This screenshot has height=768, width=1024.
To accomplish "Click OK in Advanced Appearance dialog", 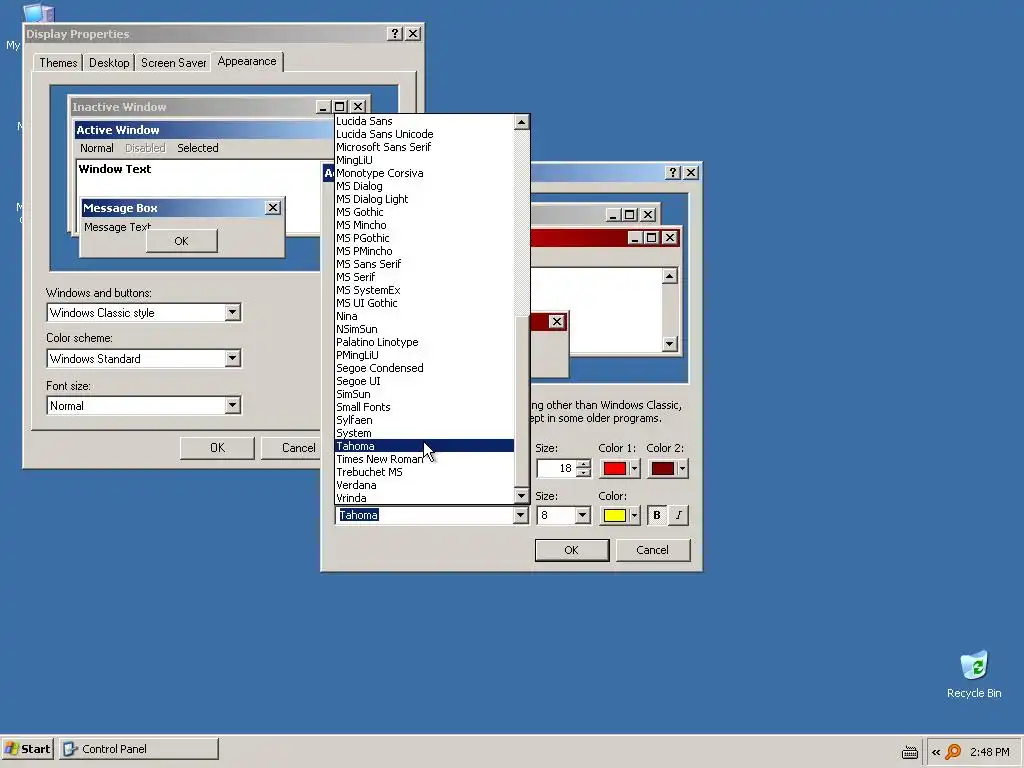I will coord(571,550).
